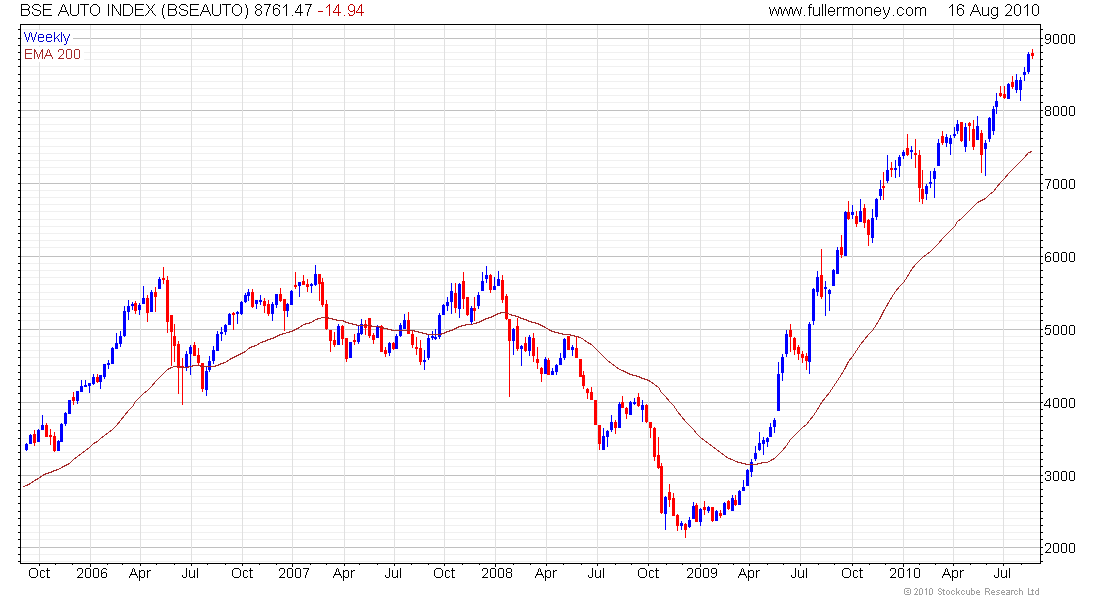Click the Stockcube Research Ltd copyright text
This screenshot has width=1100, height=600.
click(971, 592)
